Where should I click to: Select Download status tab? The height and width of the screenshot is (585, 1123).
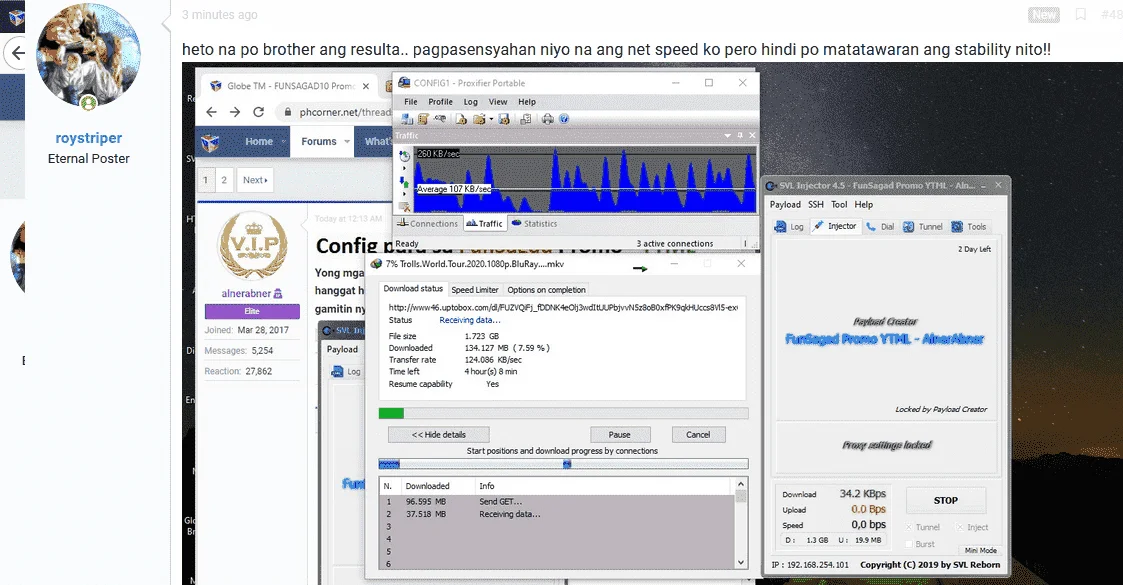click(413, 289)
